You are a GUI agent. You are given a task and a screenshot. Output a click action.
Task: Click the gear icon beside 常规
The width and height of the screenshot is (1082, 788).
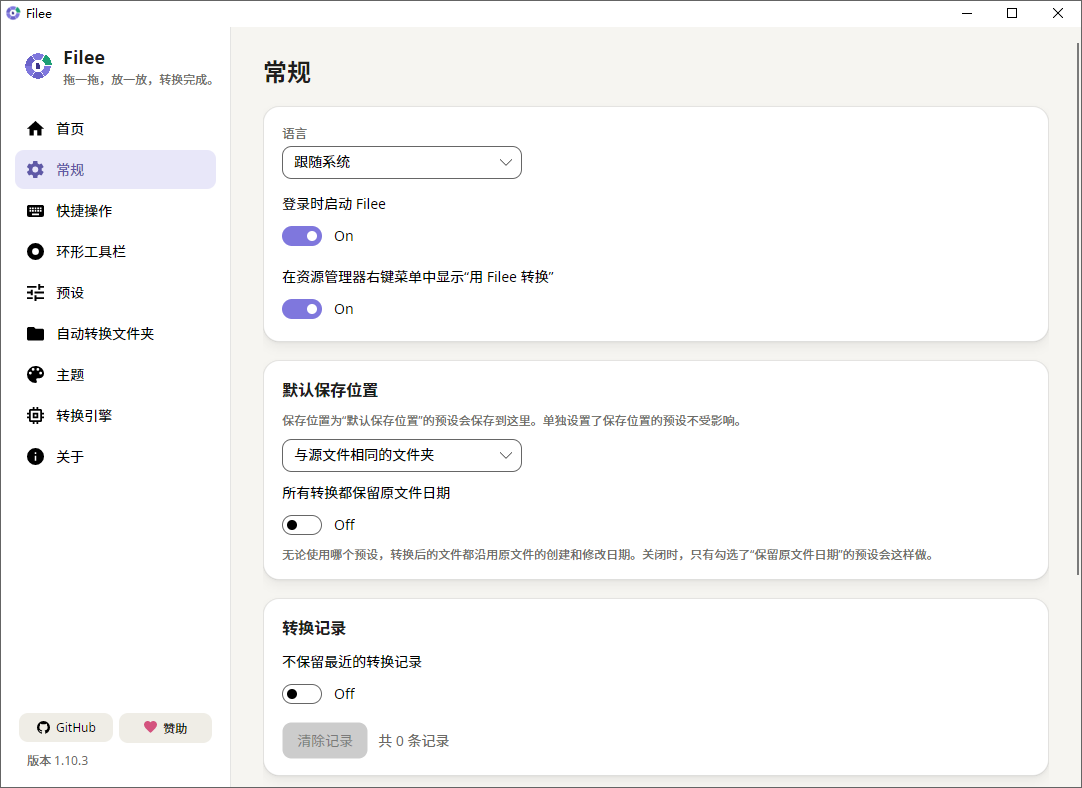[x=35, y=170]
